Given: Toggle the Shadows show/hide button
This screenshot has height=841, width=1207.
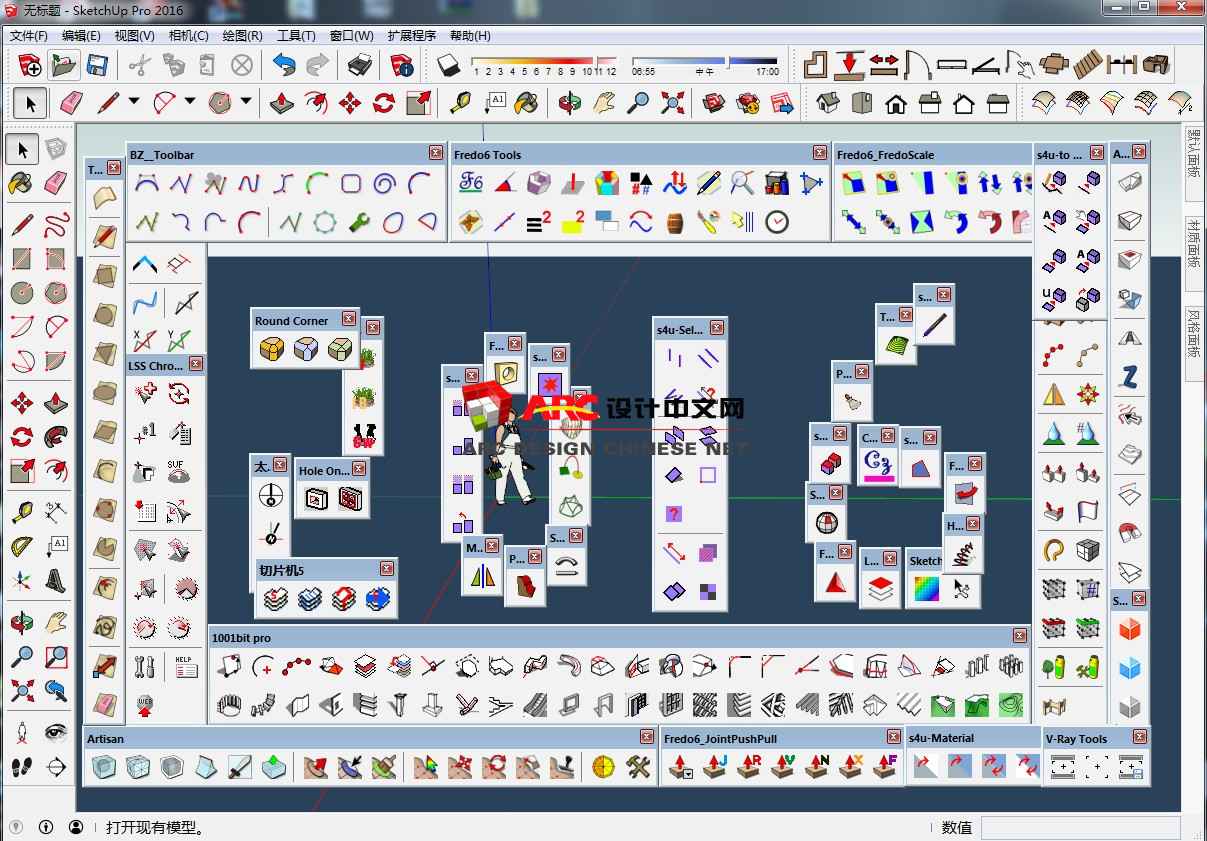Looking at the screenshot, I should pos(449,66).
